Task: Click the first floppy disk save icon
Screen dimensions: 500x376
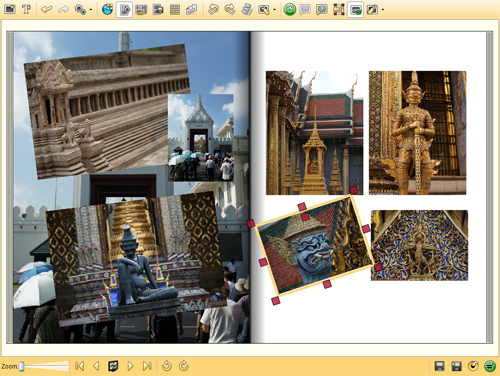Action: (440, 366)
